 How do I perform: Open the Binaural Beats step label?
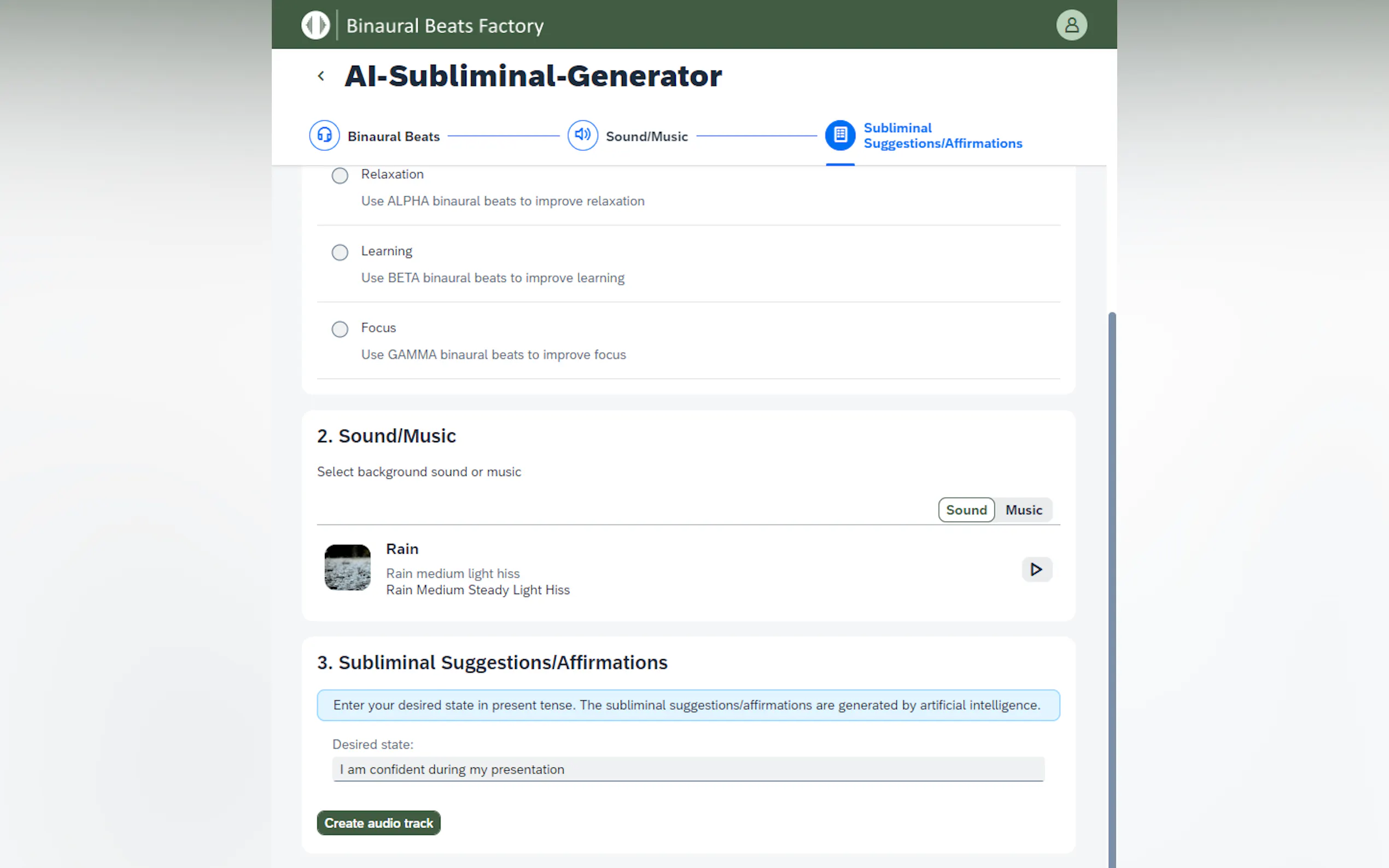(x=393, y=137)
